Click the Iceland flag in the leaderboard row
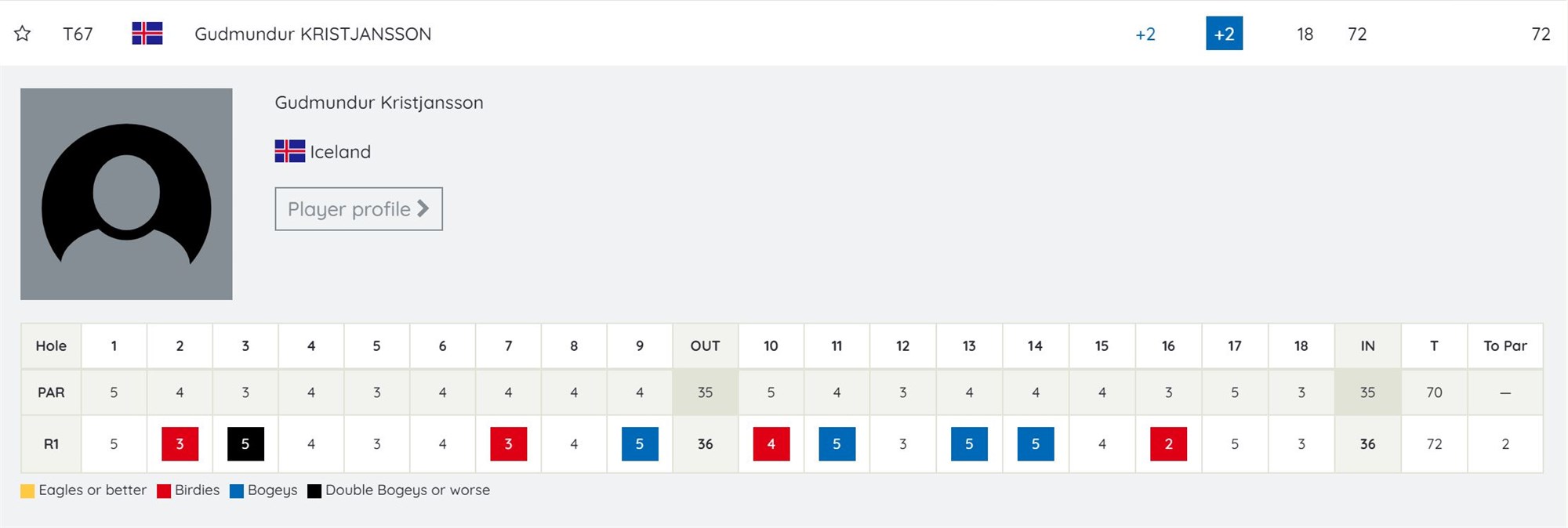Viewport: 1568px width, 528px height. click(147, 34)
